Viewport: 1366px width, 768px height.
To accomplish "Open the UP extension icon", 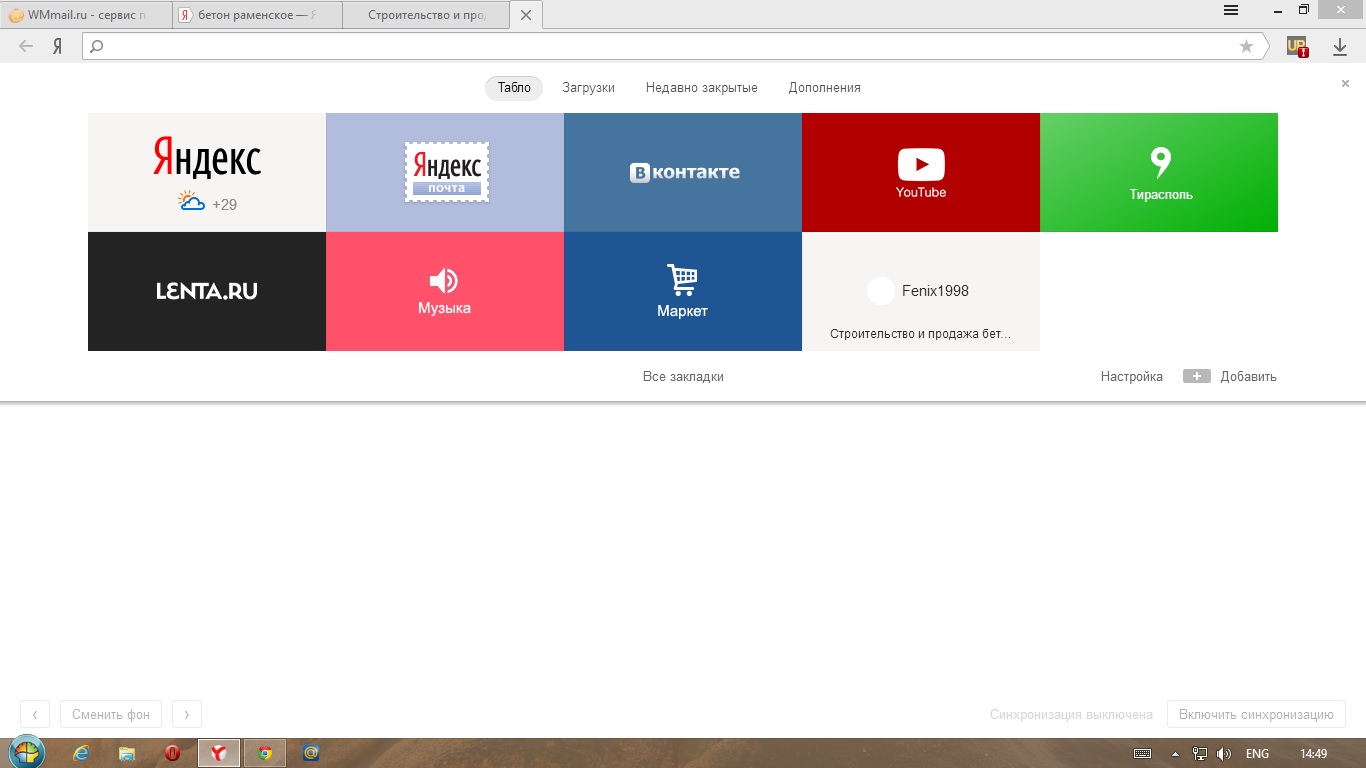I will pos(1297,46).
